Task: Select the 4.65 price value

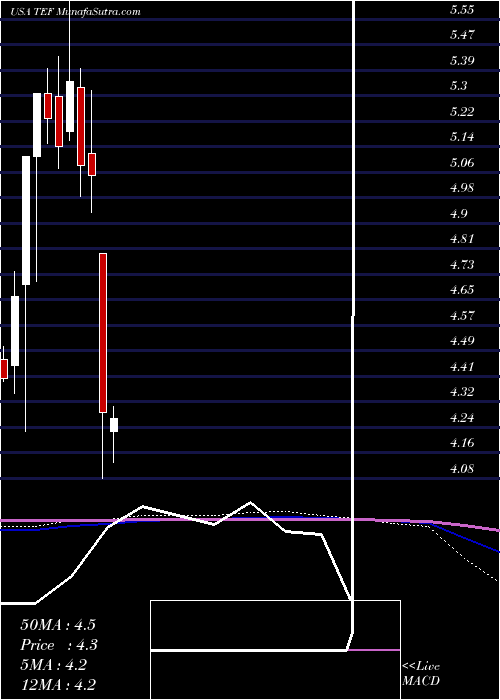Action: click(x=461, y=290)
